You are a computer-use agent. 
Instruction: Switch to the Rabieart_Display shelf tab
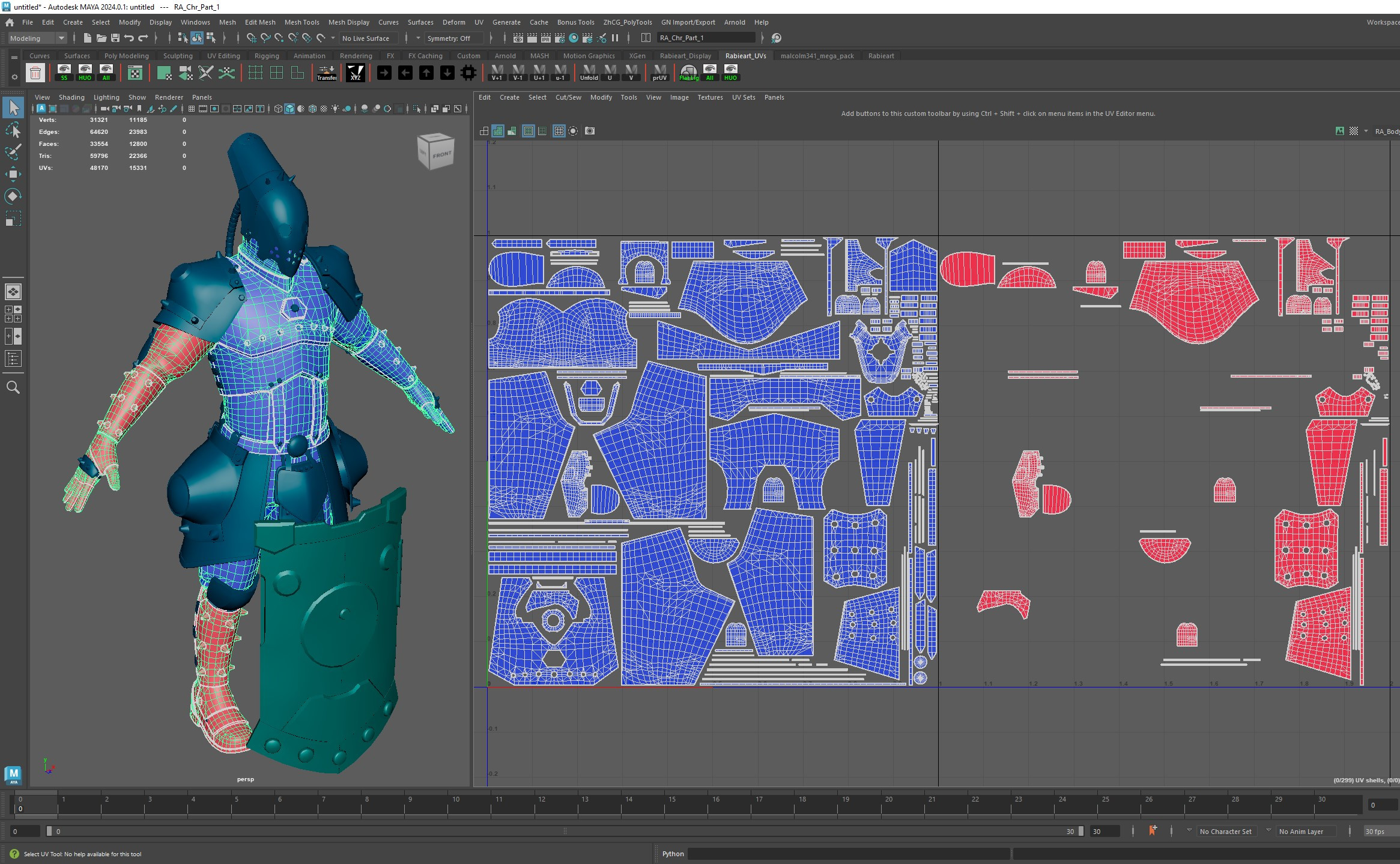tap(685, 56)
